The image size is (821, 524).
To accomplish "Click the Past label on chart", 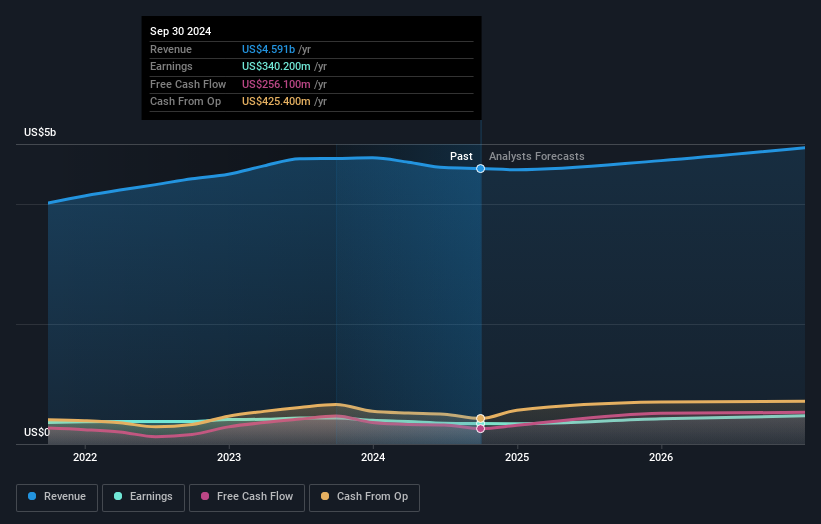I will (461, 156).
